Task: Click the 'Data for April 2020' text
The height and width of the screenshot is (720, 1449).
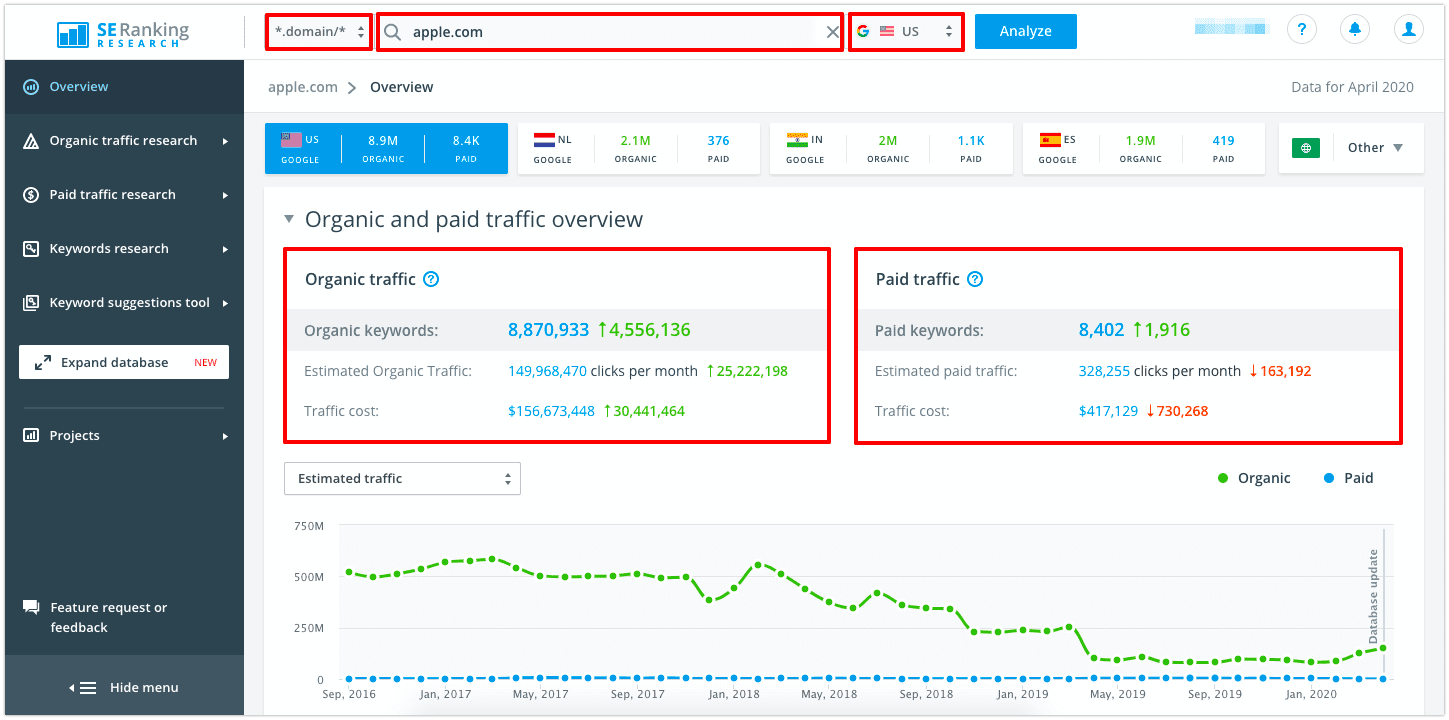Action: 1352,87
